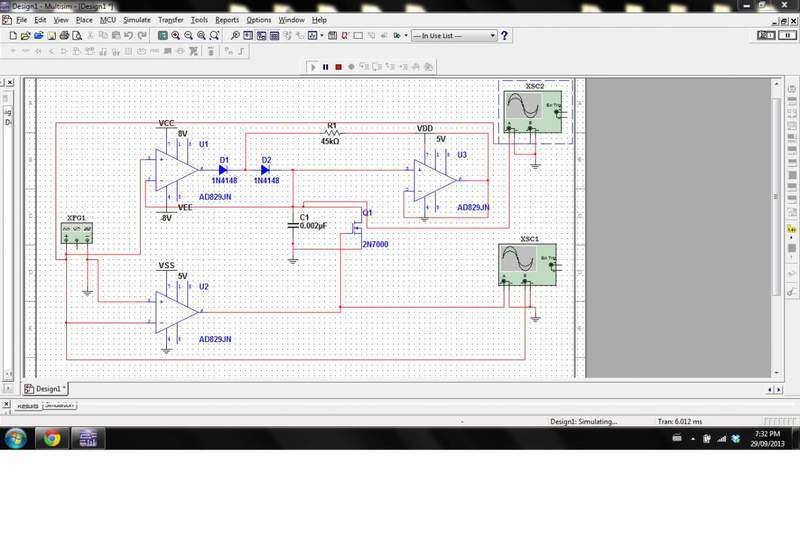Pause the running simulation
The image size is (800, 557).
(325, 67)
